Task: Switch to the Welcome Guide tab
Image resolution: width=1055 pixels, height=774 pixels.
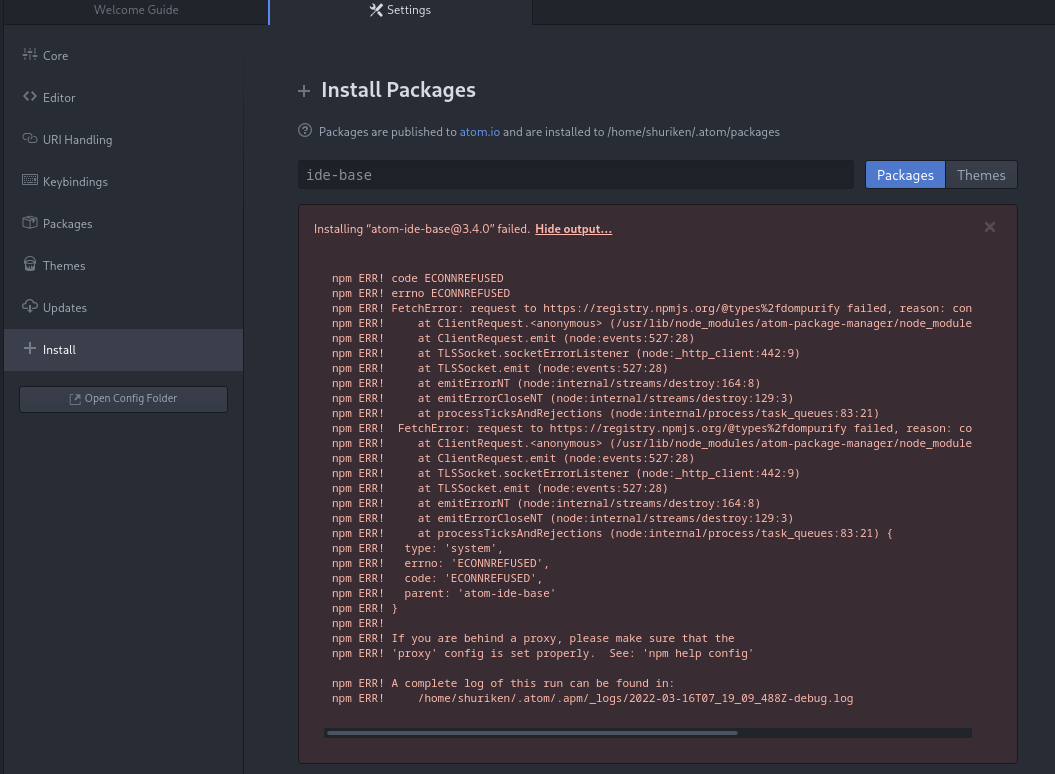Action: [x=136, y=10]
